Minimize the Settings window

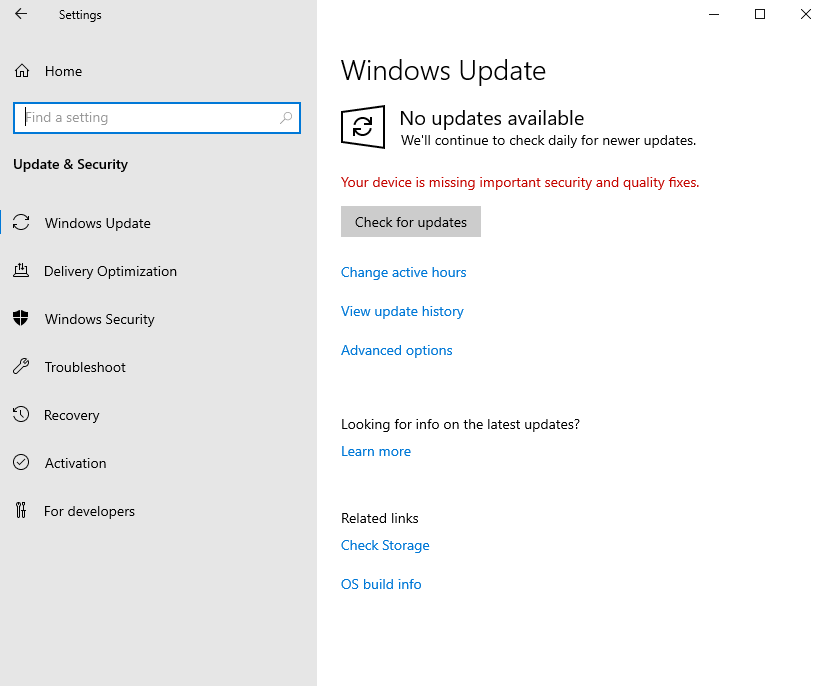pyautogui.click(x=713, y=14)
